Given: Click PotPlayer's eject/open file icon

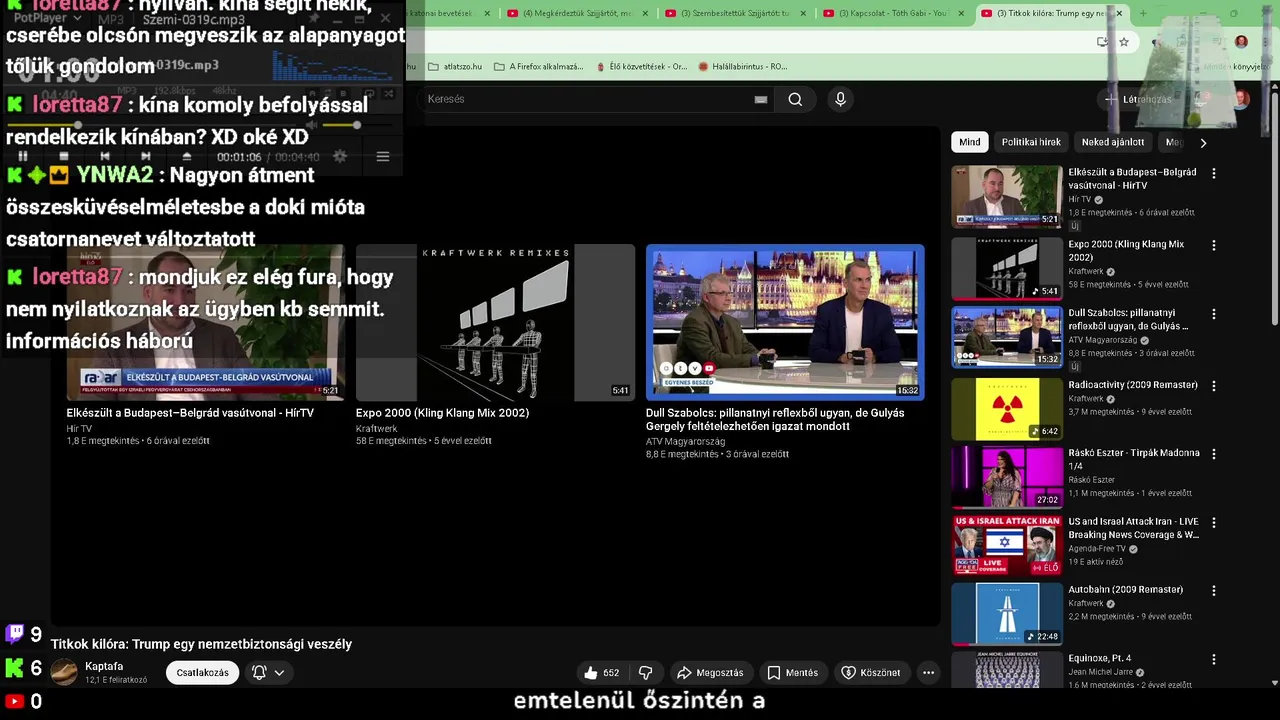Looking at the screenshot, I should 187,157.
